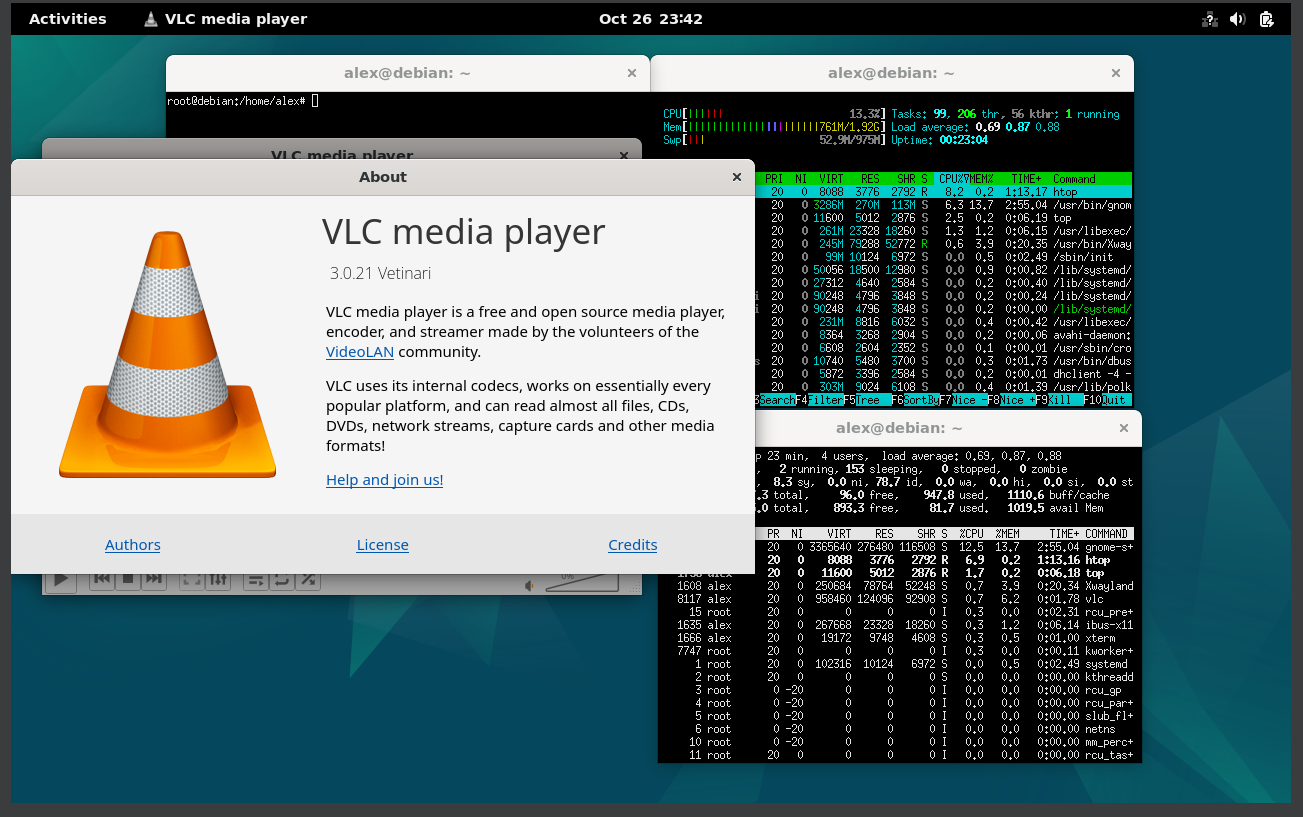The image size is (1303, 817).
Task: Select the Next media icon
Action: [152, 577]
